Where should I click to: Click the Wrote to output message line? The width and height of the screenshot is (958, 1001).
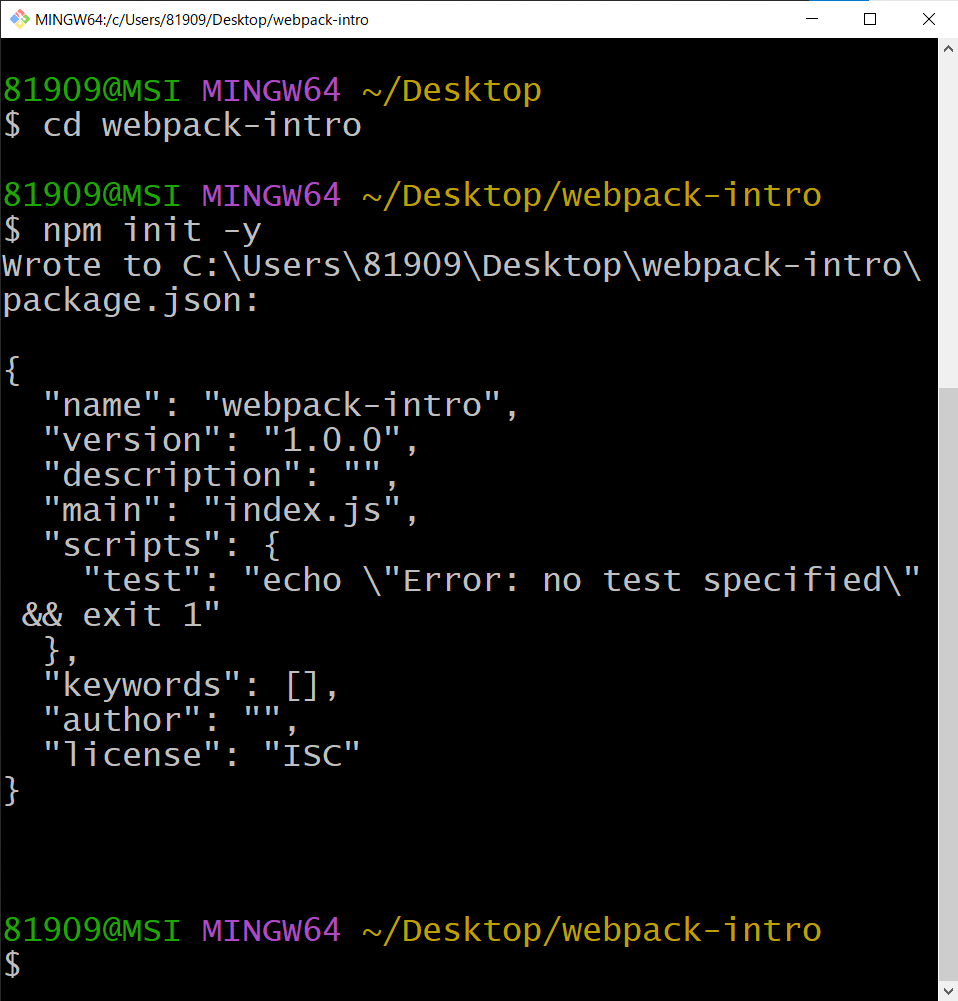tap(460, 264)
